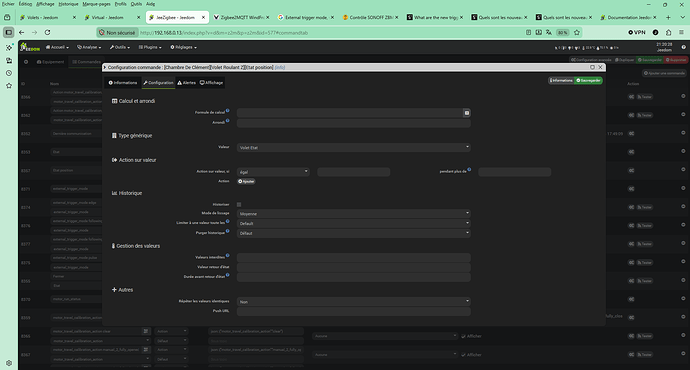Click Ajouter une commande on the background page
690x370 pixels.
(x=664, y=73)
